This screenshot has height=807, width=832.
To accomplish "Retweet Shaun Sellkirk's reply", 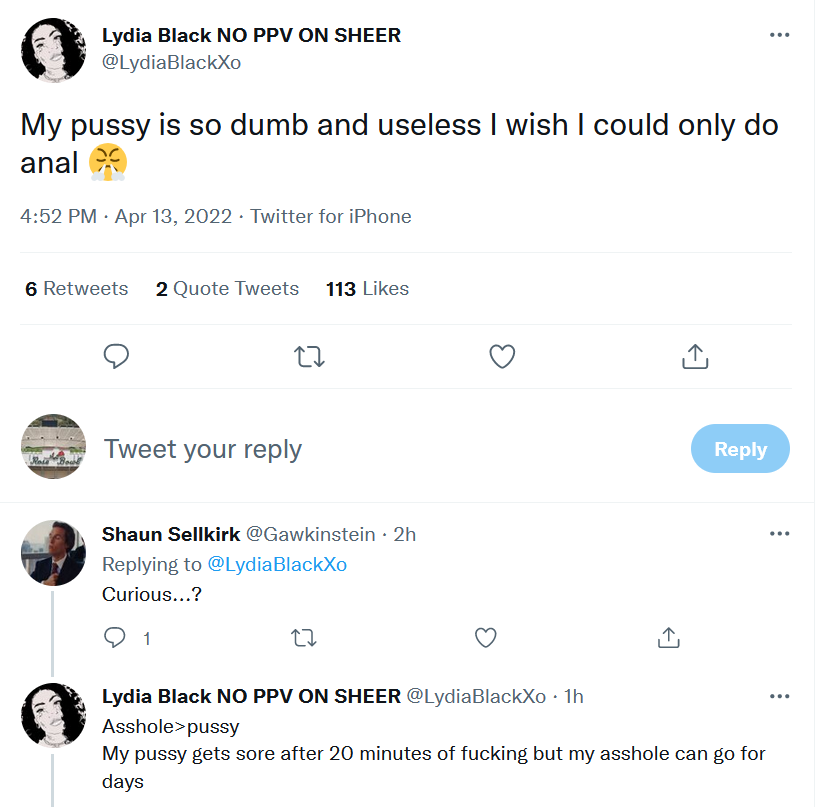I will (x=301, y=637).
